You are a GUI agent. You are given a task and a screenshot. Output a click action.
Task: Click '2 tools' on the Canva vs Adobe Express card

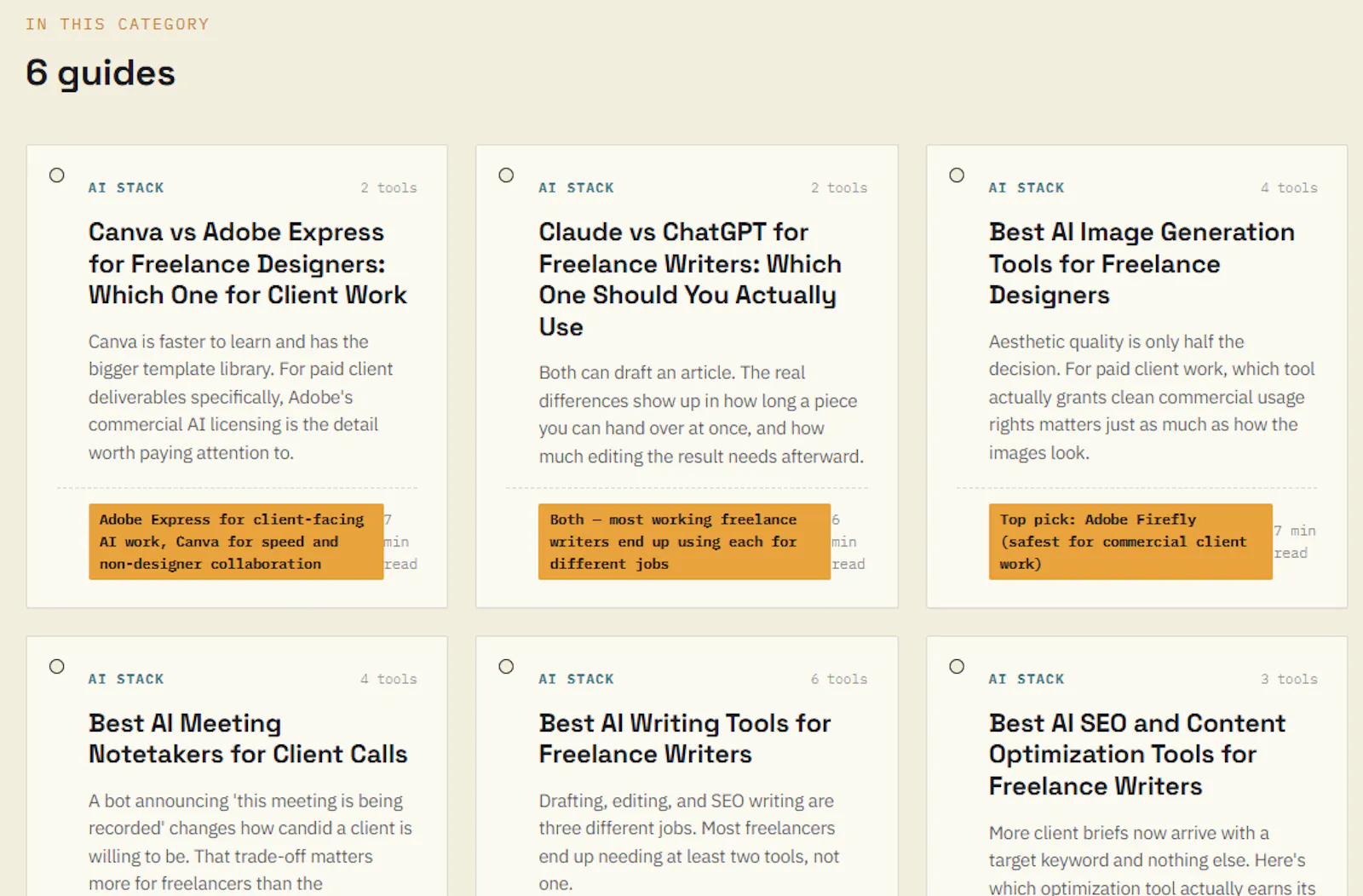pyautogui.click(x=388, y=188)
